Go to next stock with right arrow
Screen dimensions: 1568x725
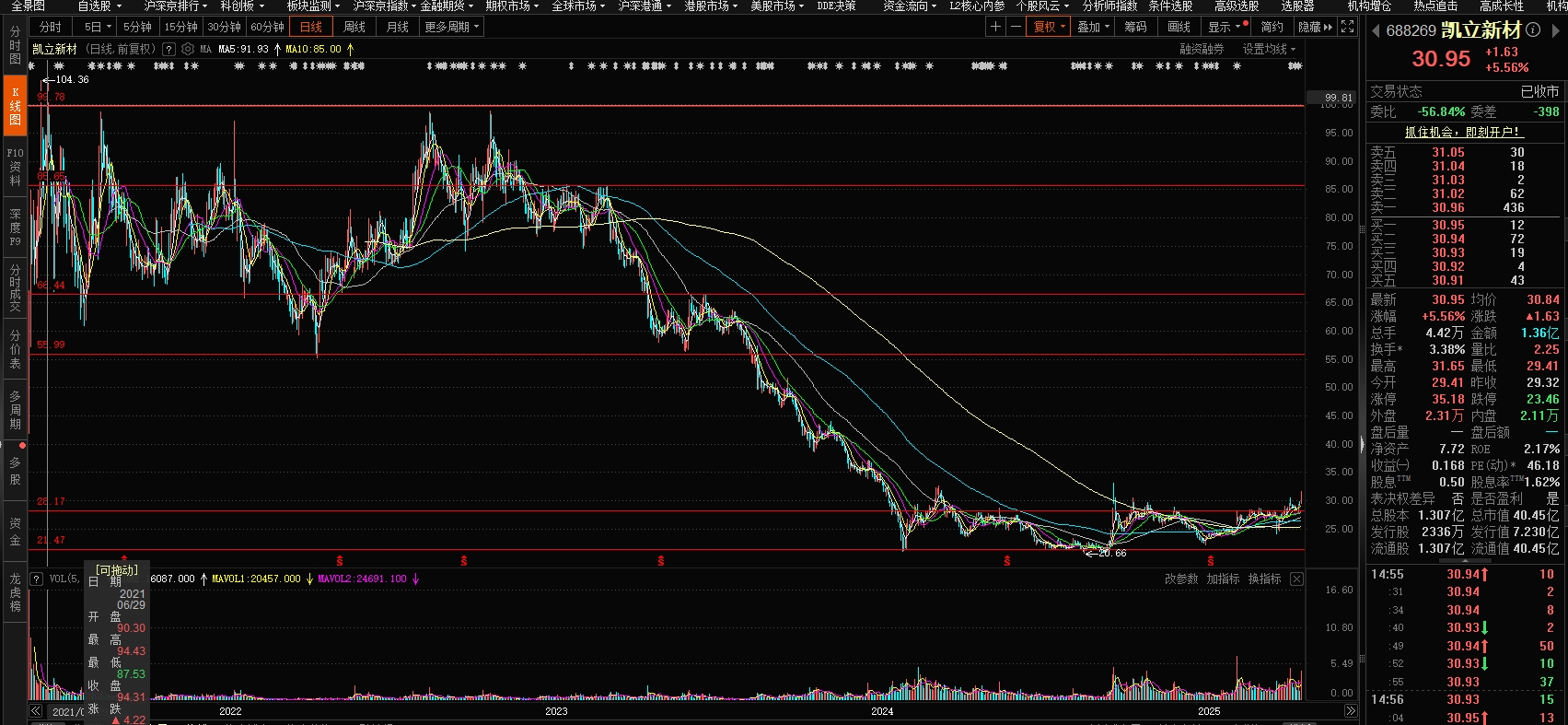1555,30
